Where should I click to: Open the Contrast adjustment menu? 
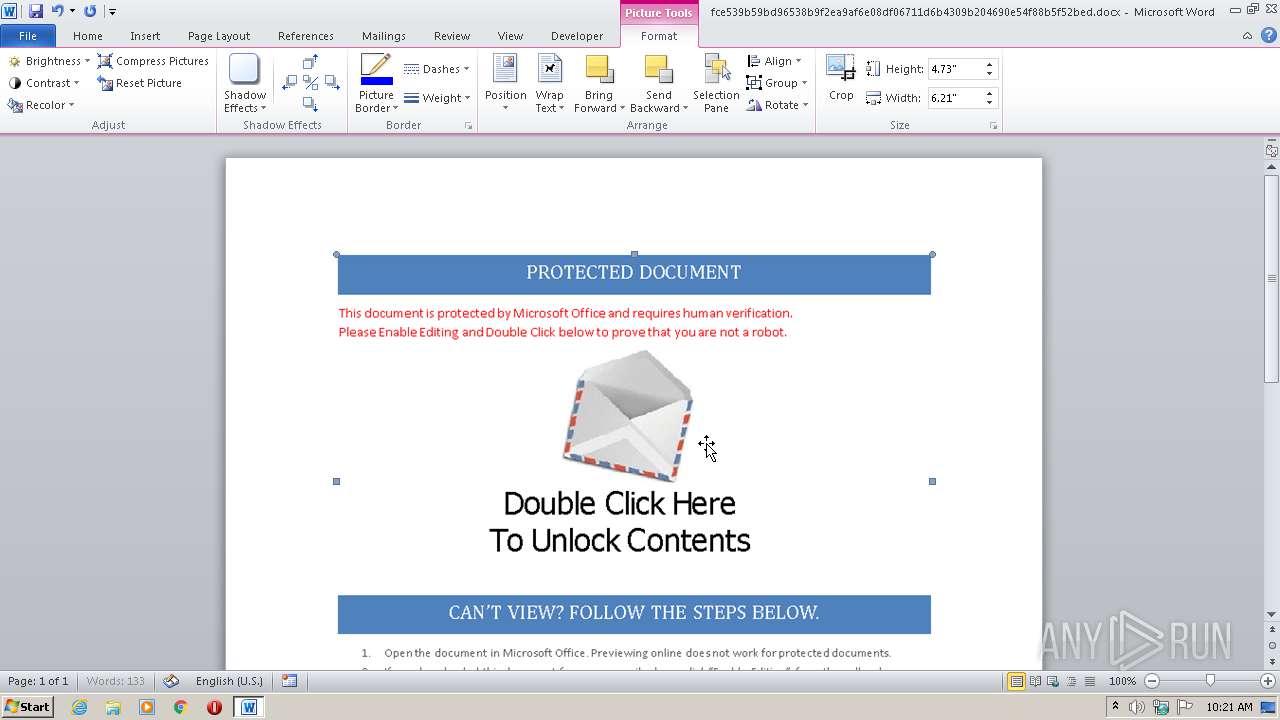point(44,83)
